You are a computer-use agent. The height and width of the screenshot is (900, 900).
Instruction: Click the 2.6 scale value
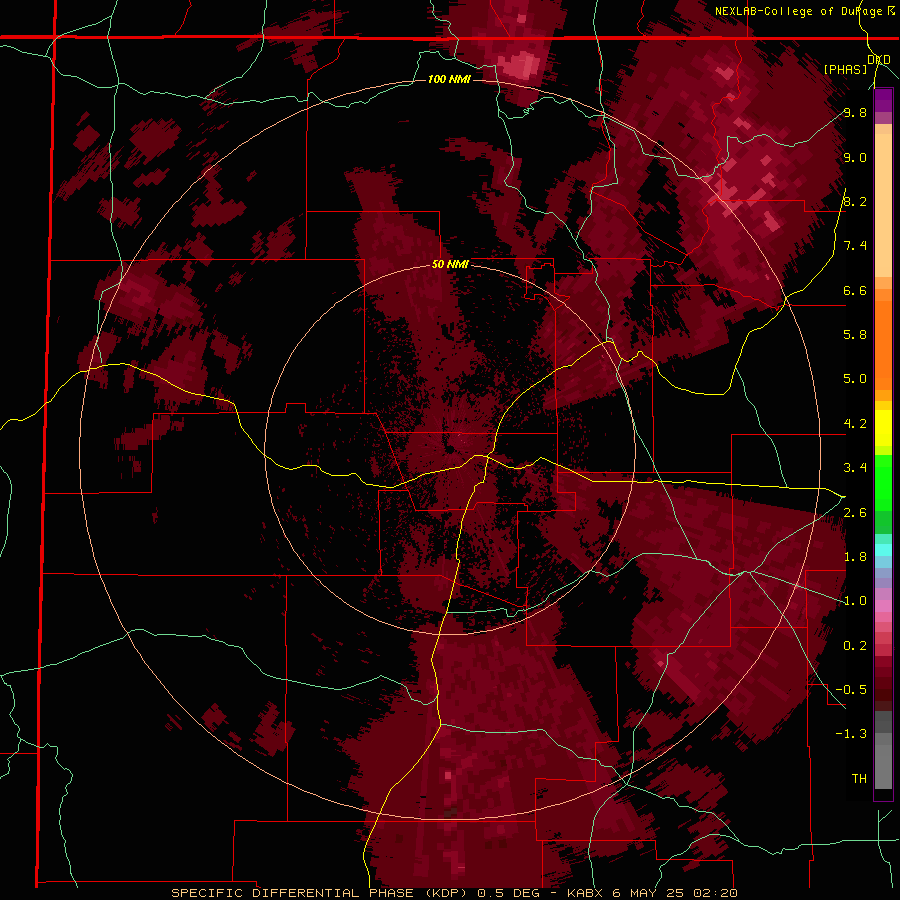pos(855,512)
